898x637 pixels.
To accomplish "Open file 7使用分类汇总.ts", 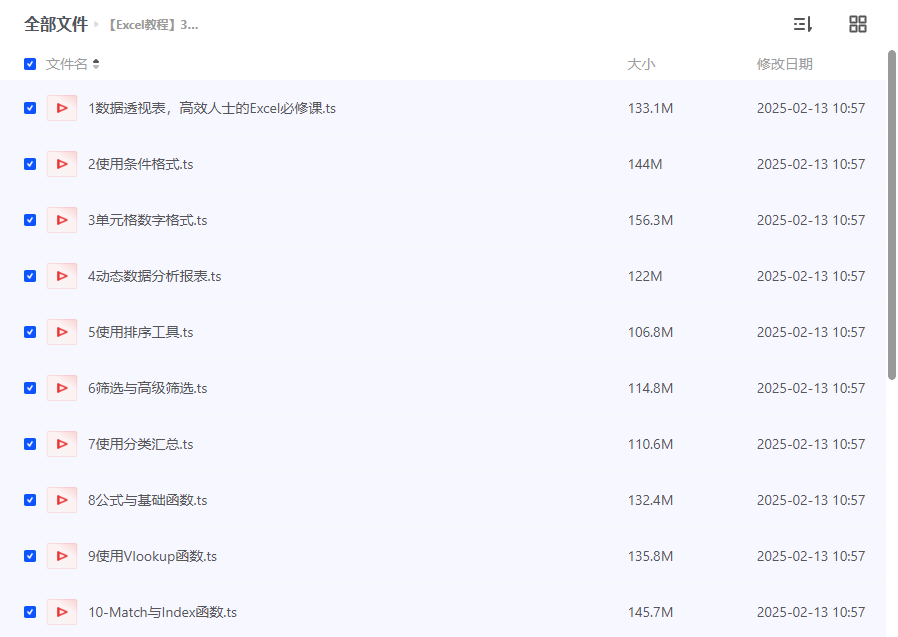I will click(140, 444).
